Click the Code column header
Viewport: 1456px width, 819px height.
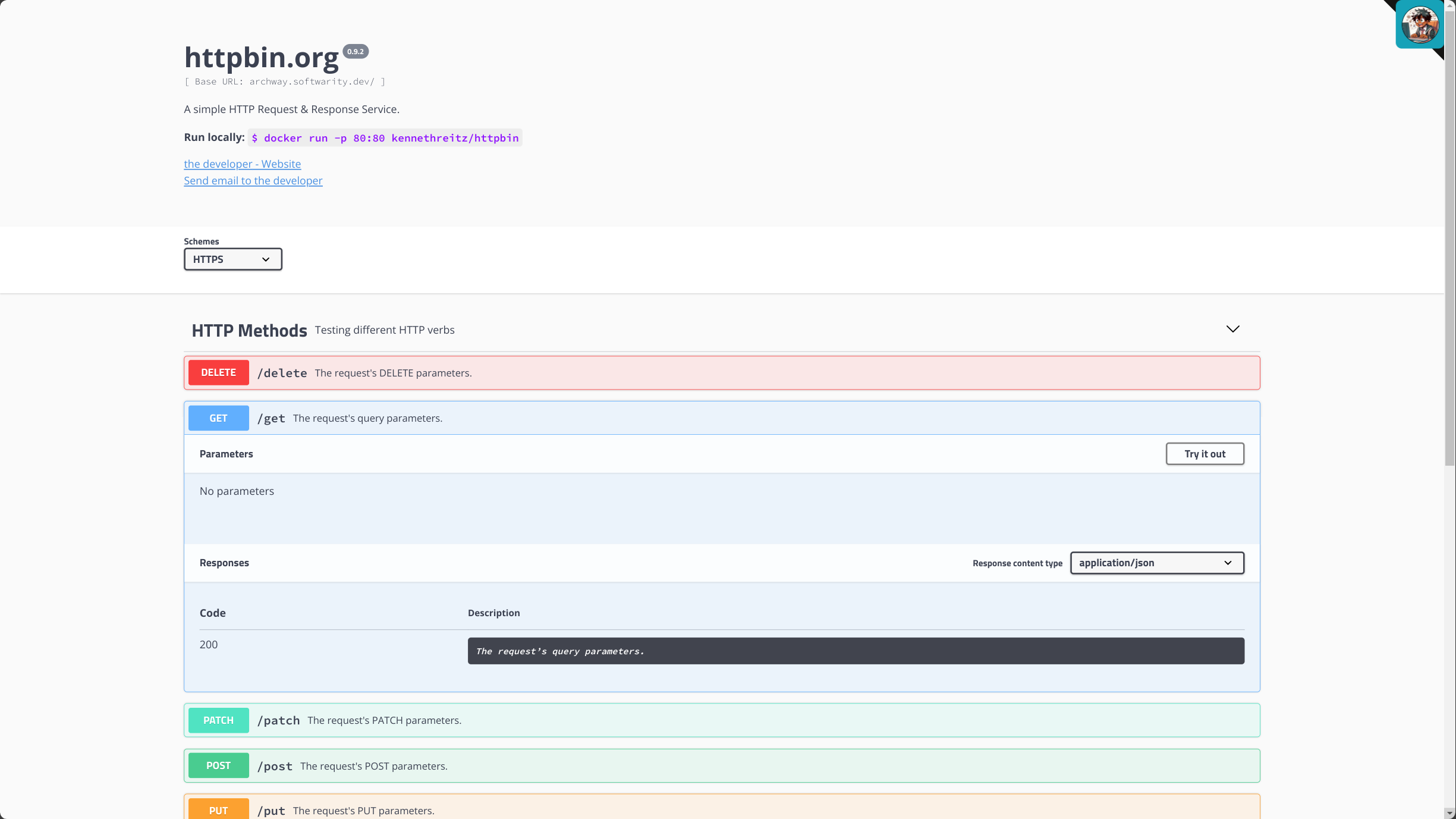point(212,613)
